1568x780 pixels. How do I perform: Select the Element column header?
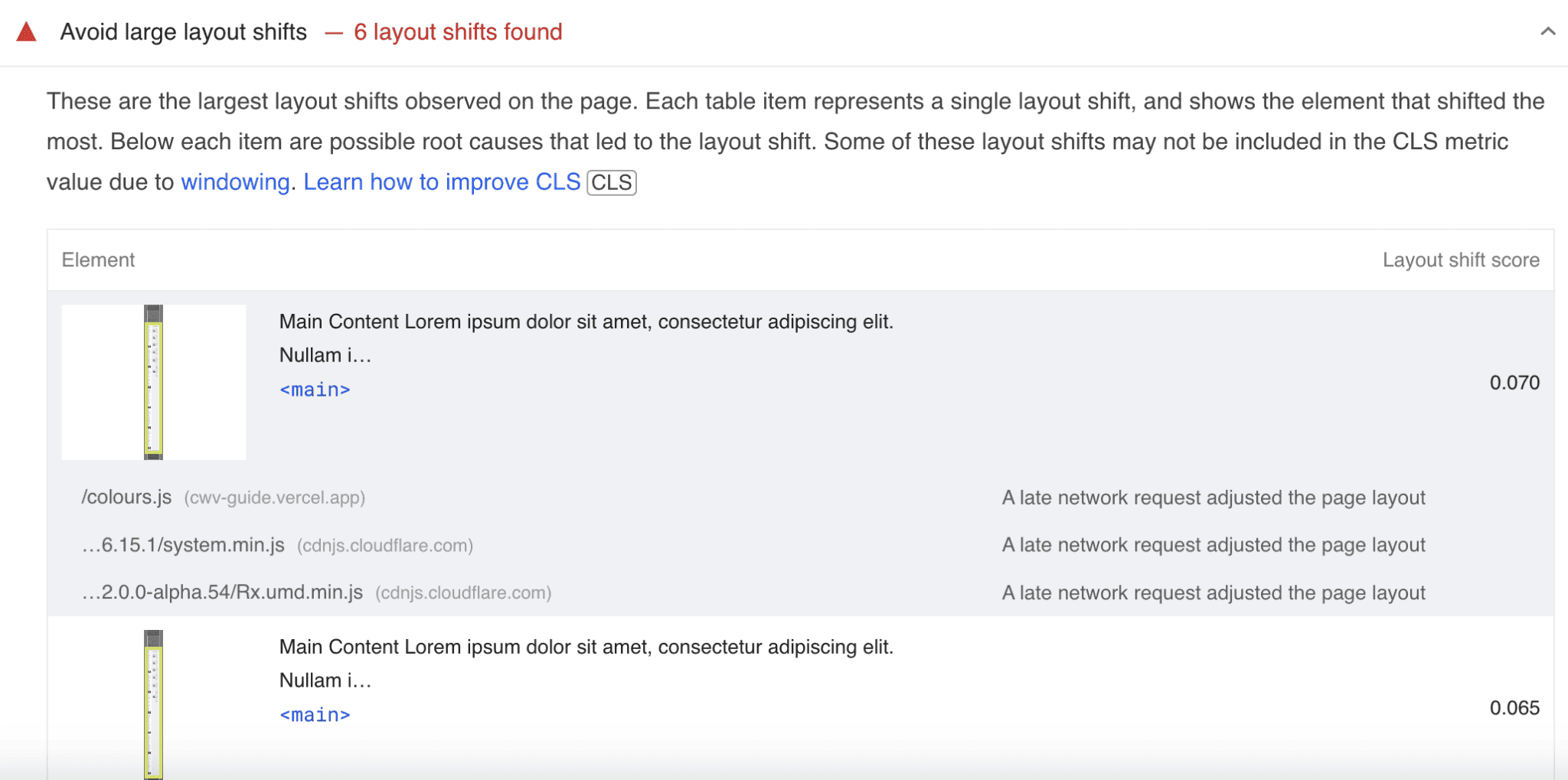tap(97, 259)
